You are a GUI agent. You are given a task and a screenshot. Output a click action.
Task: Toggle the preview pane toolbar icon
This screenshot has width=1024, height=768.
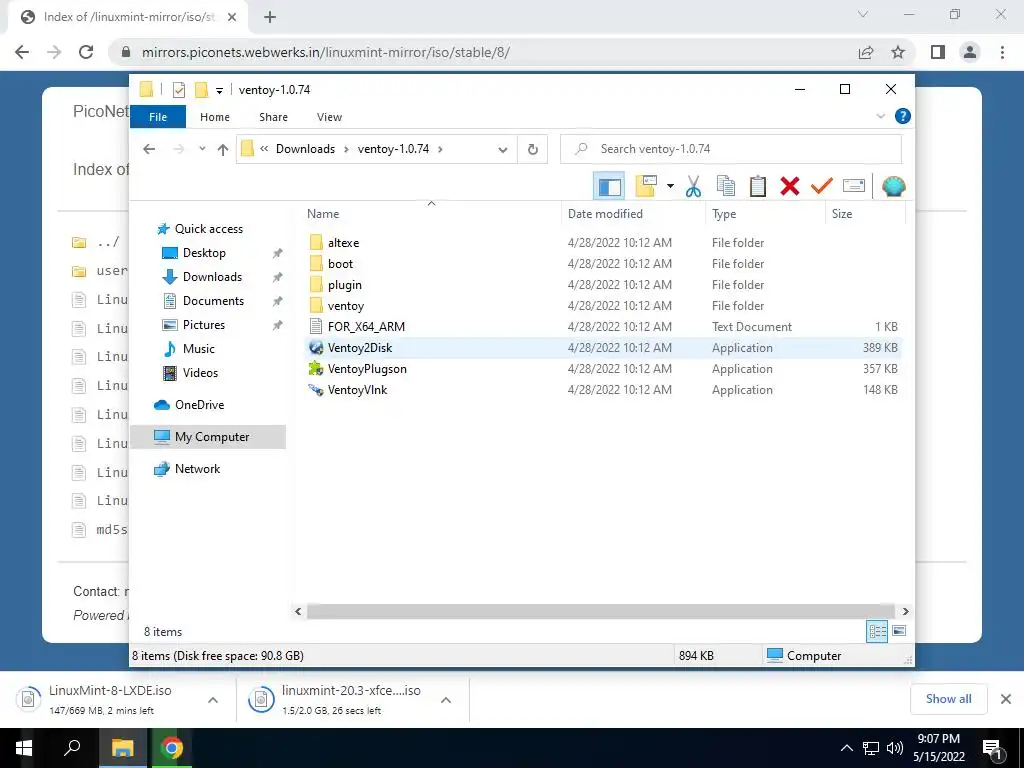[x=609, y=187]
